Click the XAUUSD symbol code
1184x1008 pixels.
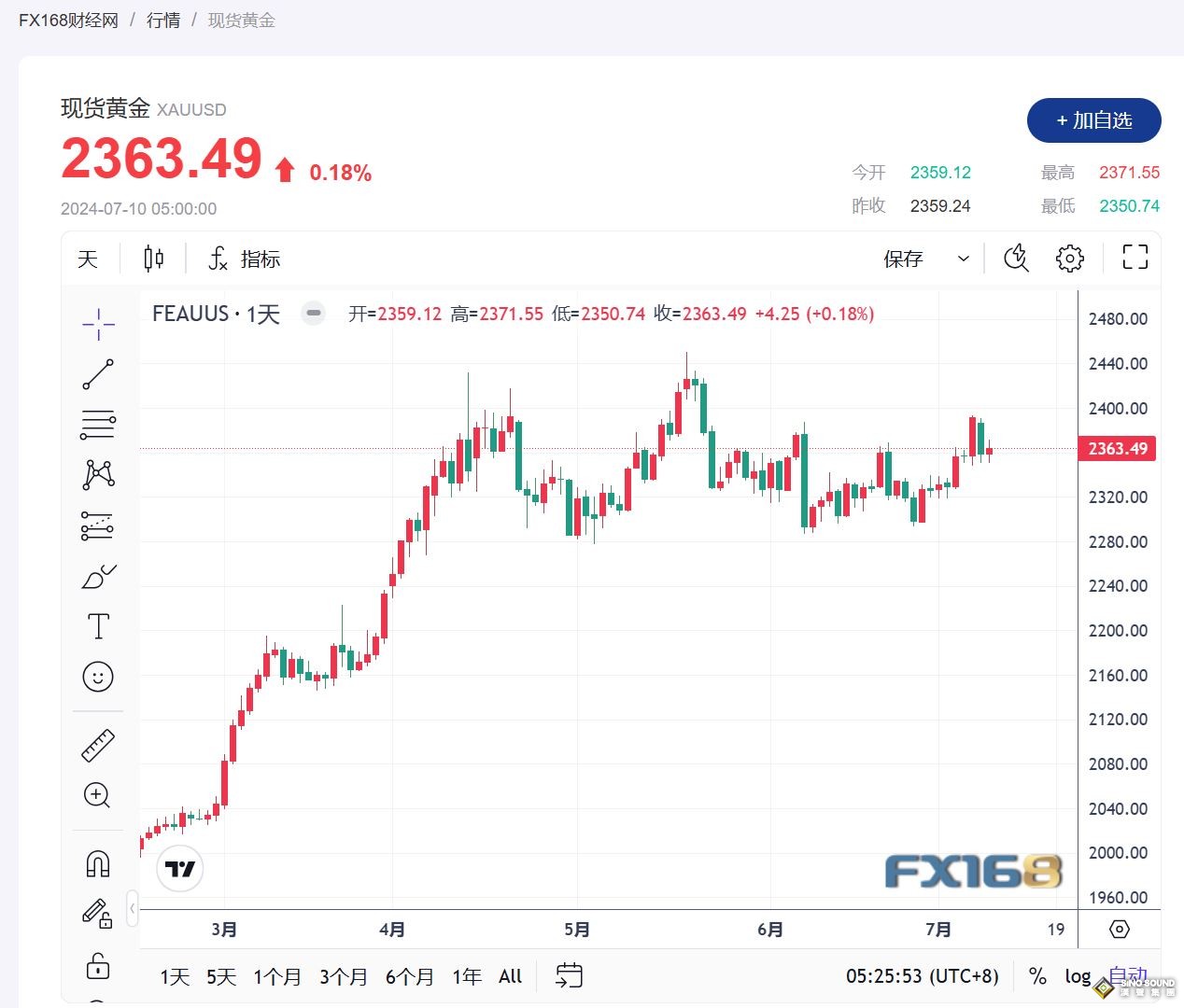[x=191, y=110]
